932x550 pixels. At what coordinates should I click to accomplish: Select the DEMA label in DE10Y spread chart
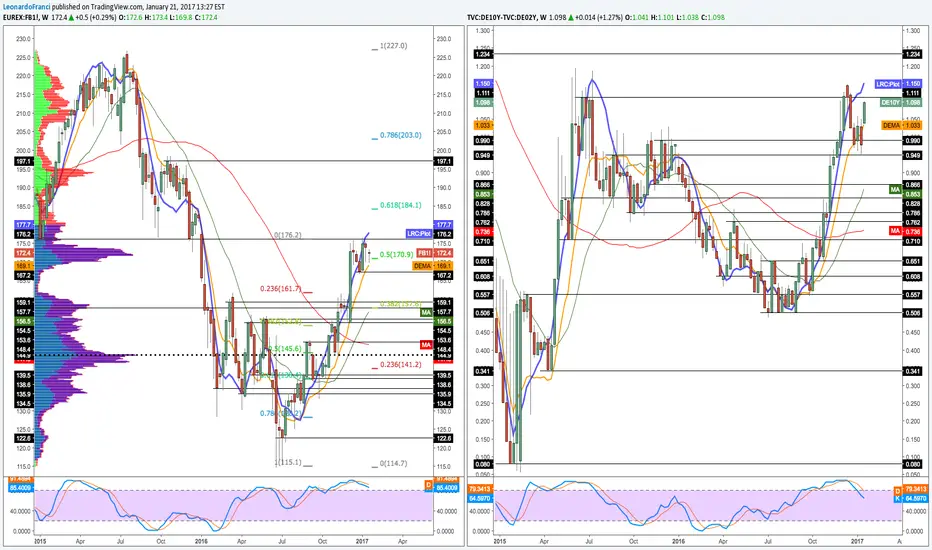click(x=891, y=125)
